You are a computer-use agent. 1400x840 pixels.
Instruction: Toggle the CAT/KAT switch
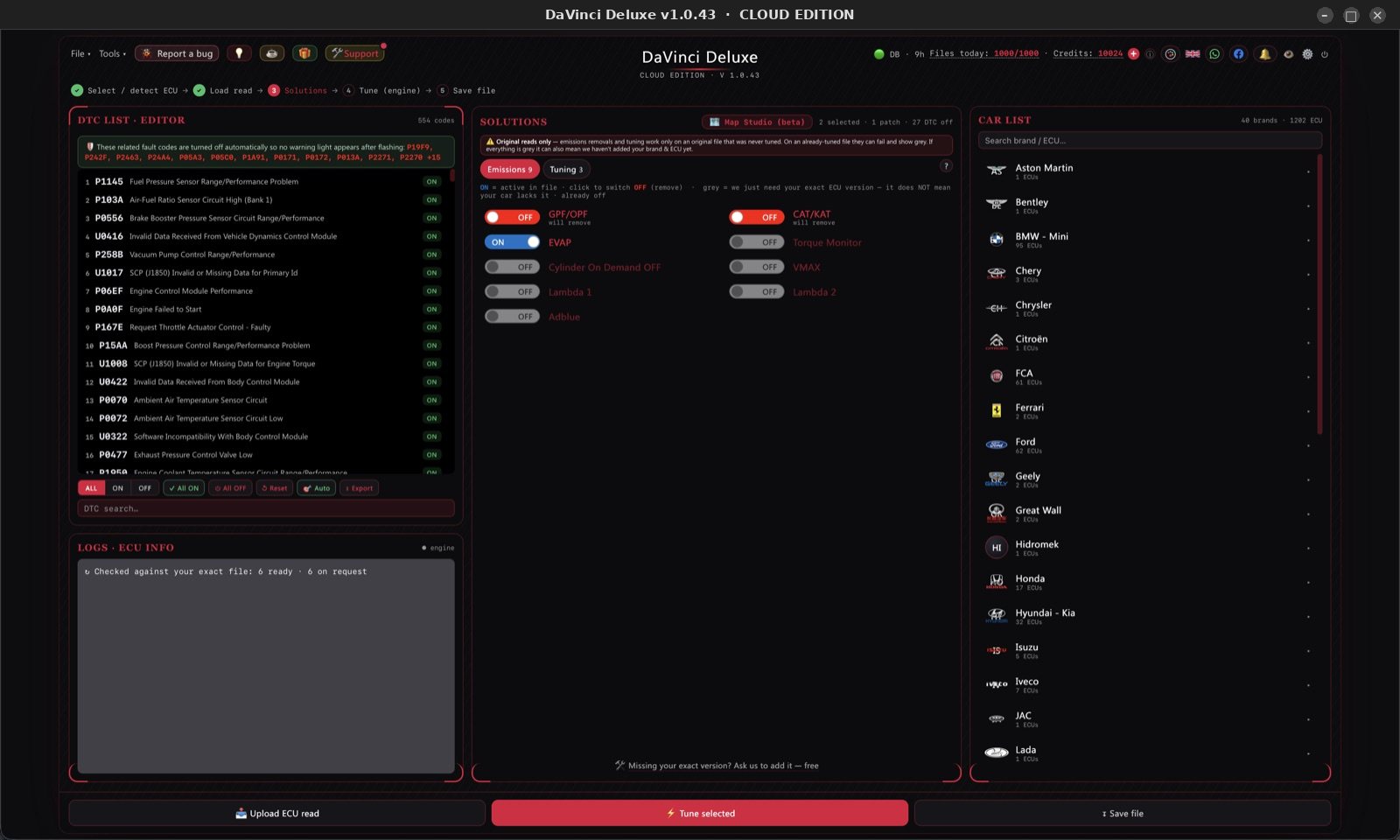pos(757,217)
